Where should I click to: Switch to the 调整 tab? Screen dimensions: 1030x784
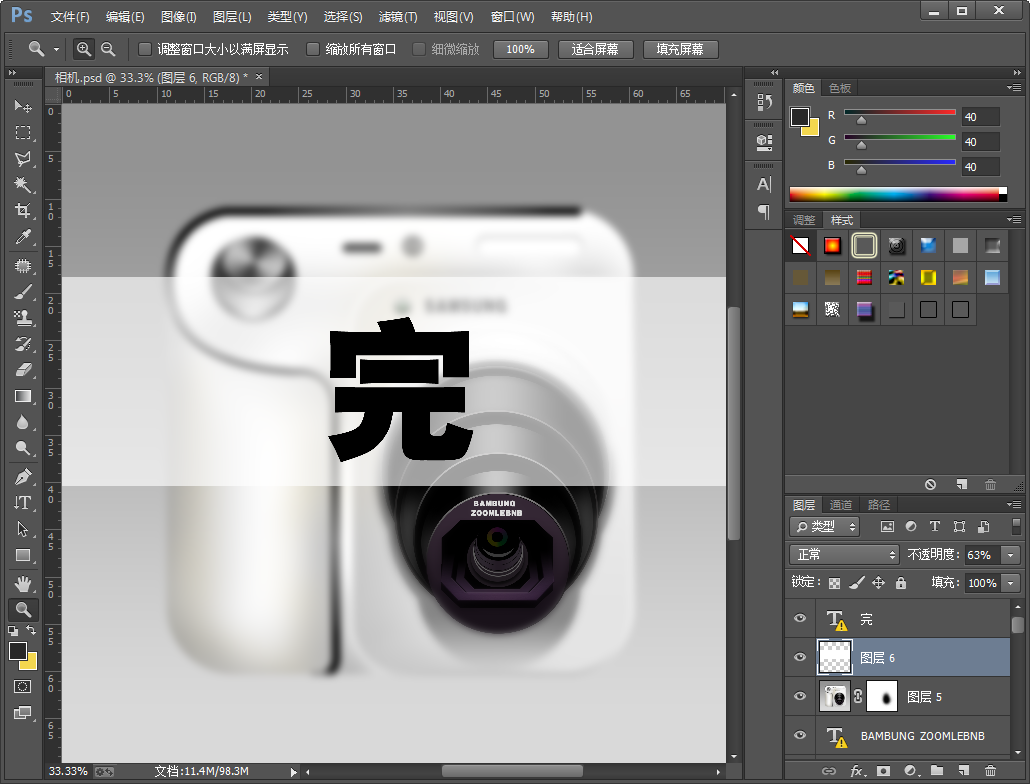[803, 220]
